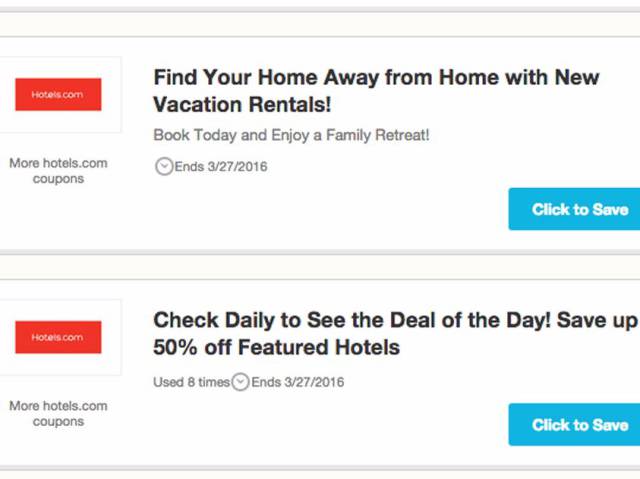This screenshot has height=479, width=640.
Task: Click the beige divider strip between the two coupons
Action: [320, 267]
